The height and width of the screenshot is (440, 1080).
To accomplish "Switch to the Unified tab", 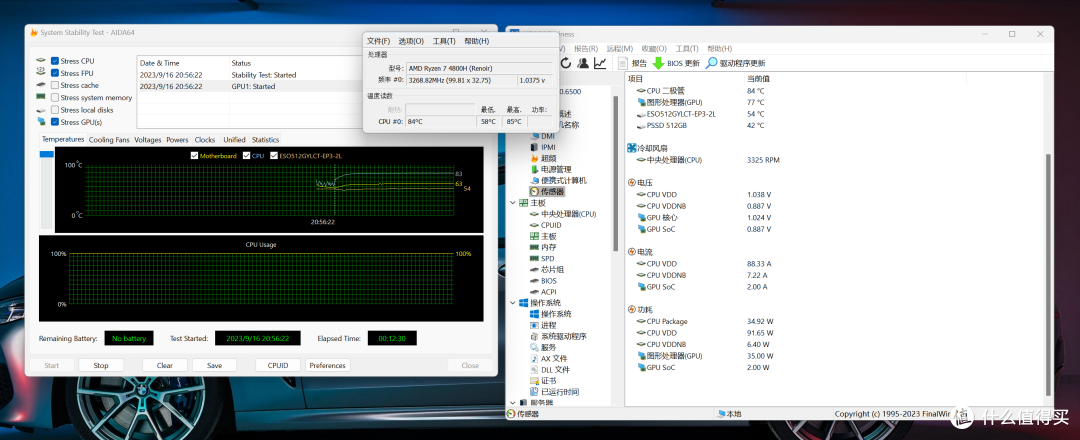I will pyautogui.click(x=234, y=140).
